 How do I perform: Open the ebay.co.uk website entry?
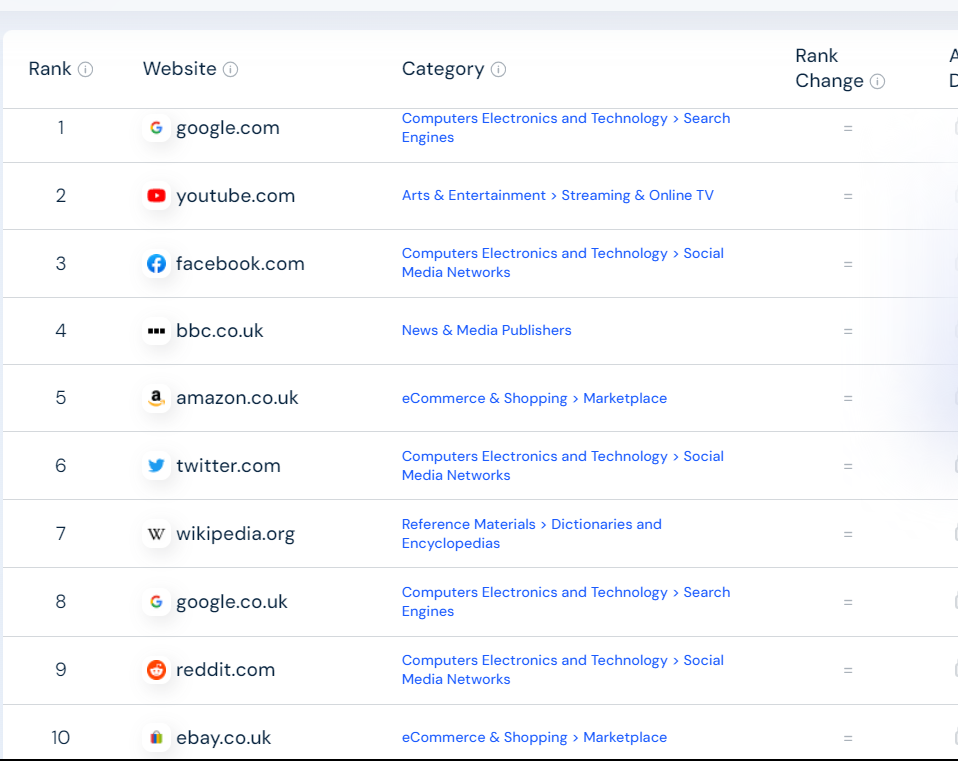pos(223,738)
